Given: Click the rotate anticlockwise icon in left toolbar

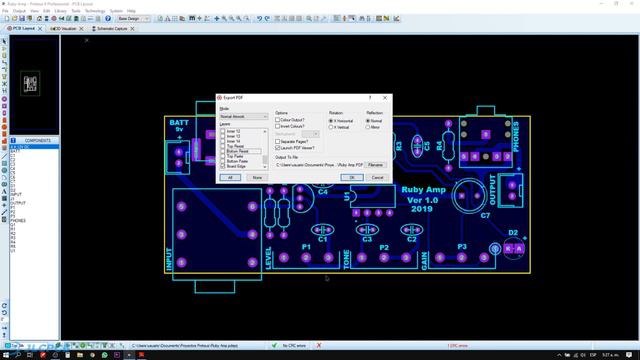Looking at the screenshot, I should (x=4, y=313).
